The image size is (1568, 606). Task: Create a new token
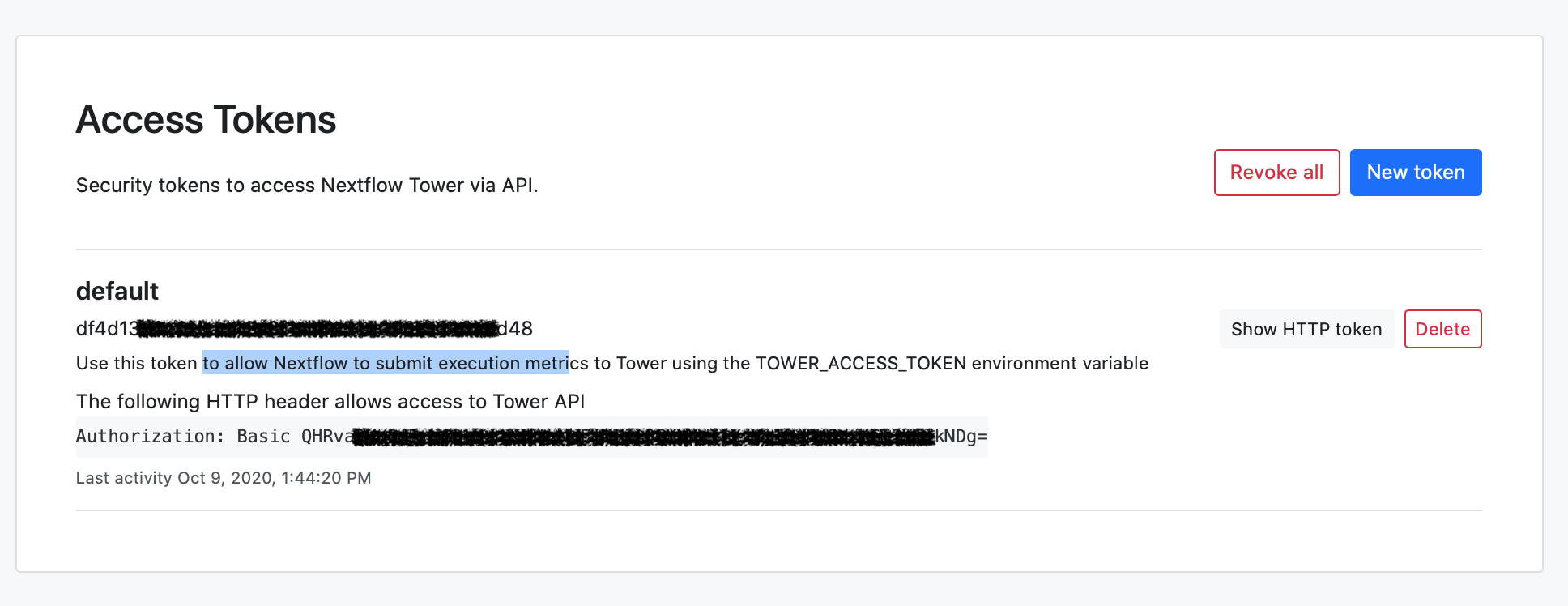(x=1416, y=173)
